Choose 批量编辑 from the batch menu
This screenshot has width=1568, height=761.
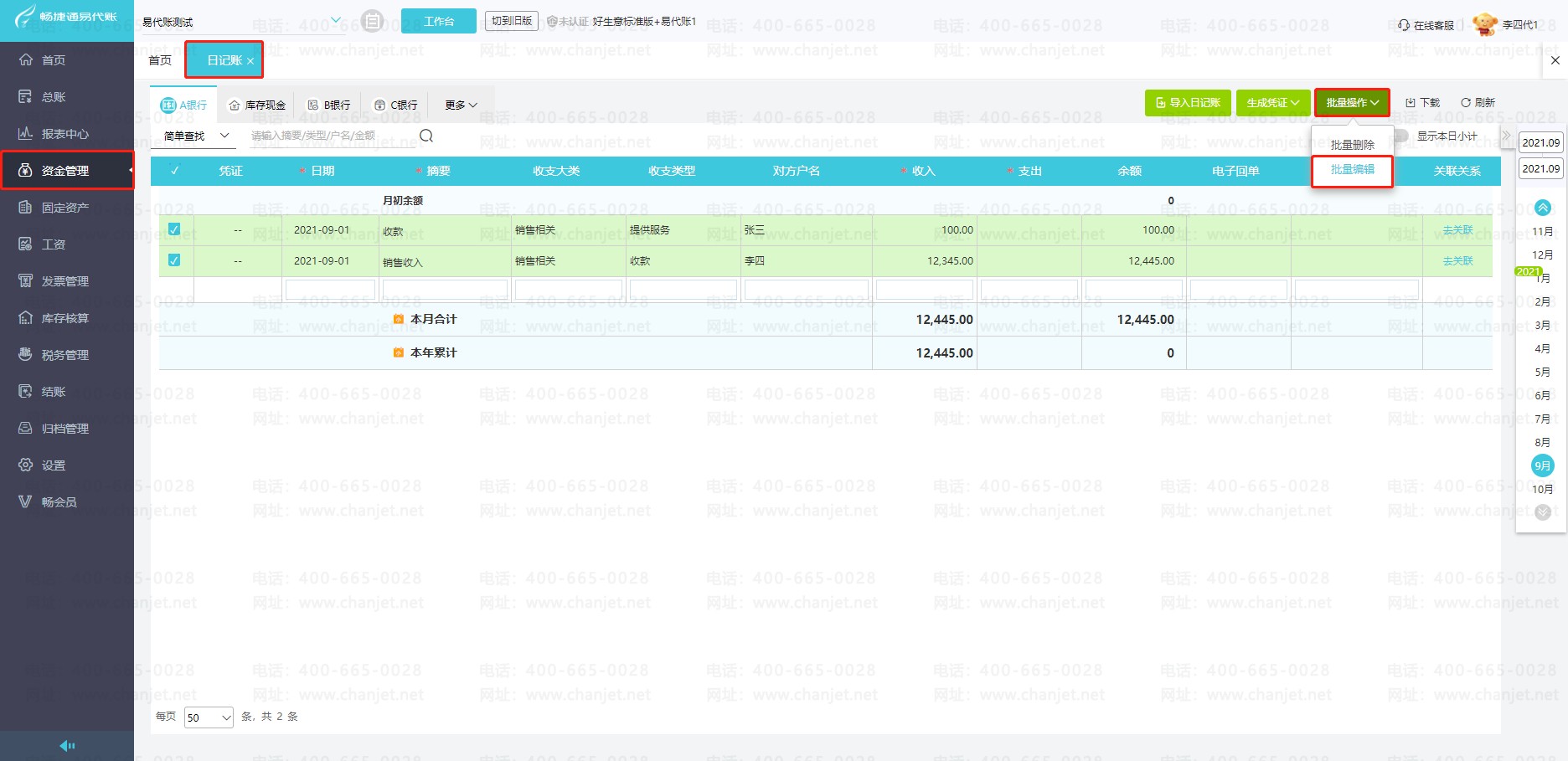point(1352,170)
